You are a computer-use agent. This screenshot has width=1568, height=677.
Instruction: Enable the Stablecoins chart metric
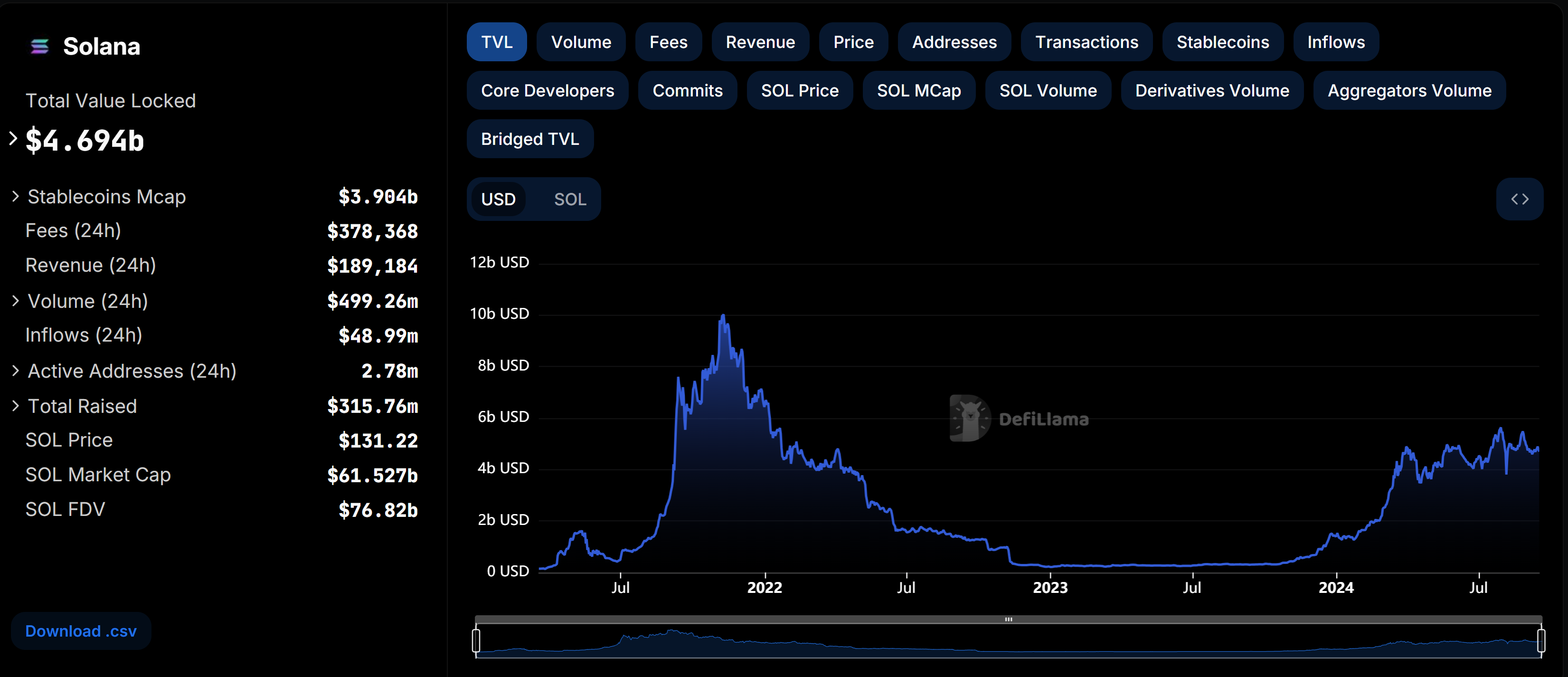(1222, 42)
